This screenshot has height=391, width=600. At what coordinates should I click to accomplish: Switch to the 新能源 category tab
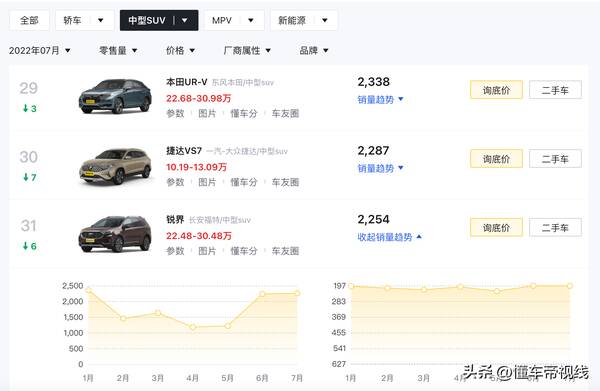click(292, 20)
